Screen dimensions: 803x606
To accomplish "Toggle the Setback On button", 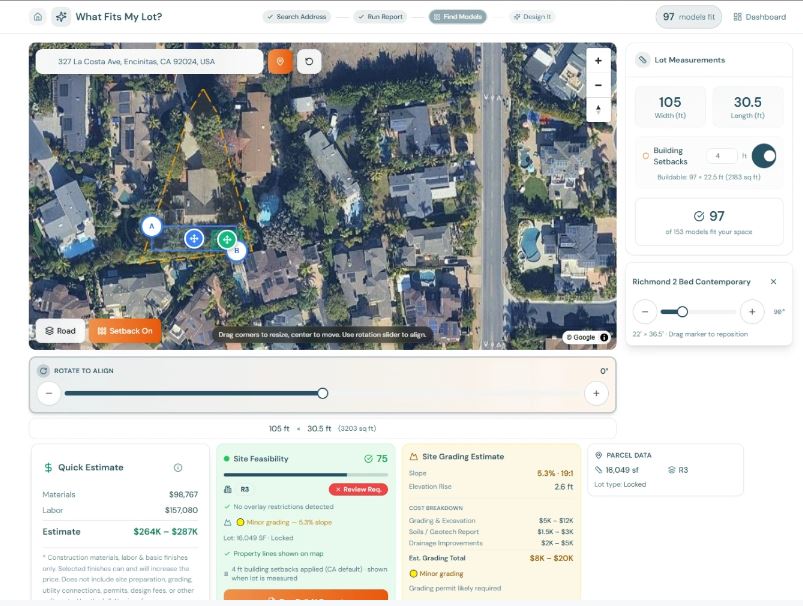I will pos(125,331).
